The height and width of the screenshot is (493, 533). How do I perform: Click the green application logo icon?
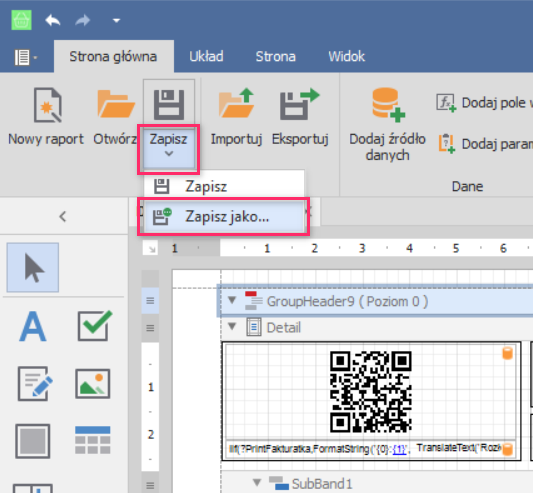(21, 20)
